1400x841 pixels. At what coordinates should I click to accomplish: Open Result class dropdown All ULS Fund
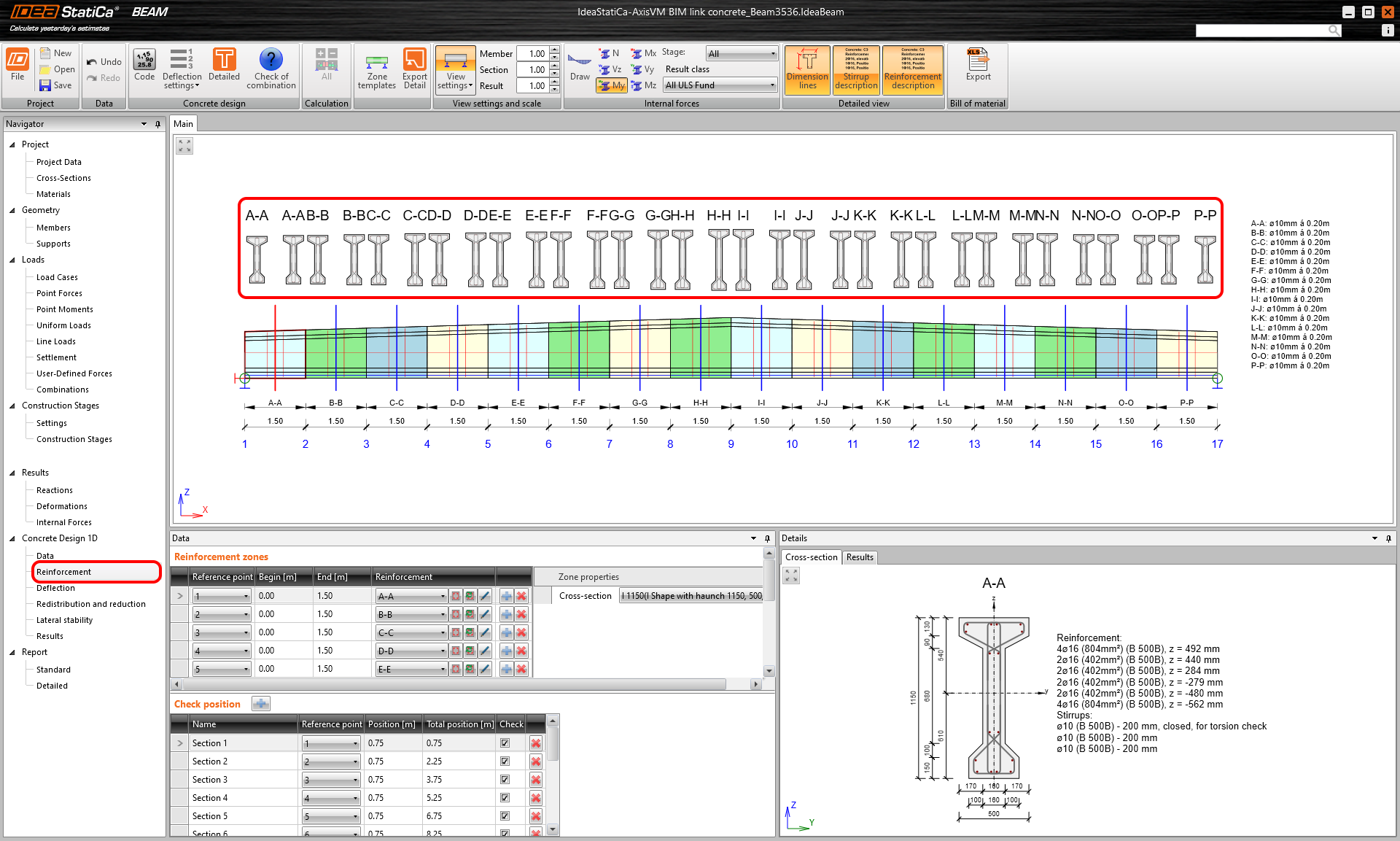(x=719, y=85)
